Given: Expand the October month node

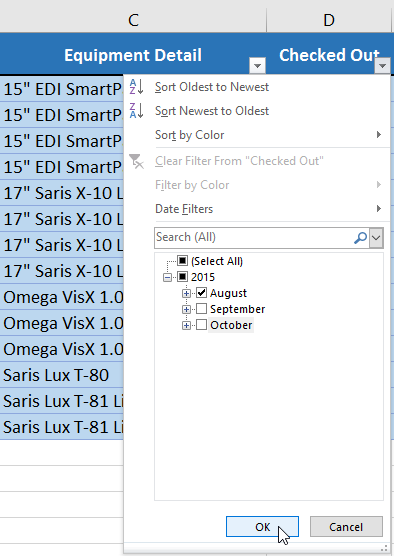Looking at the screenshot, I should (x=186, y=325).
